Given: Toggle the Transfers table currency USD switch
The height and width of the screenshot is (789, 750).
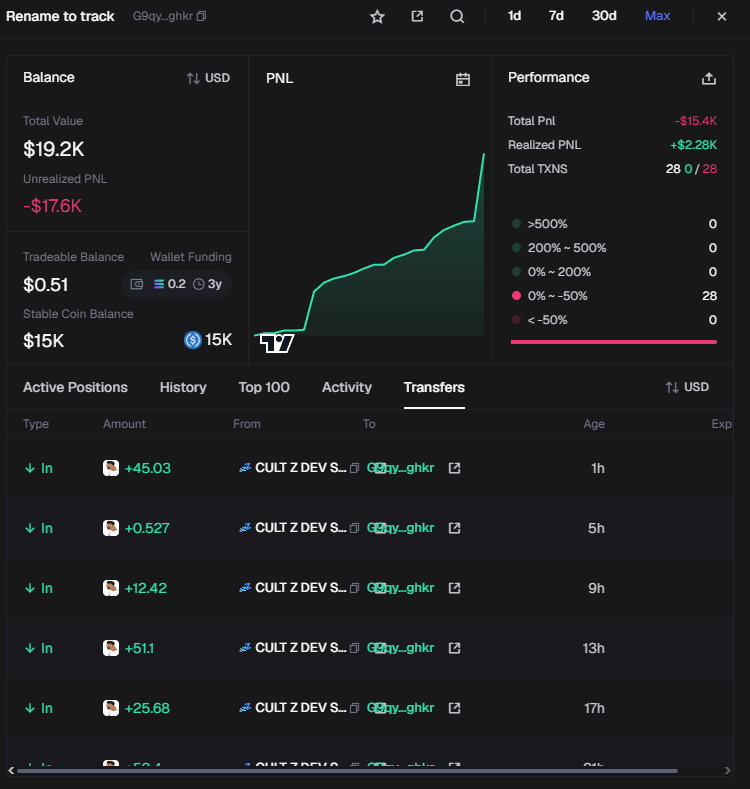Looking at the screenshot, I should 687,387.
